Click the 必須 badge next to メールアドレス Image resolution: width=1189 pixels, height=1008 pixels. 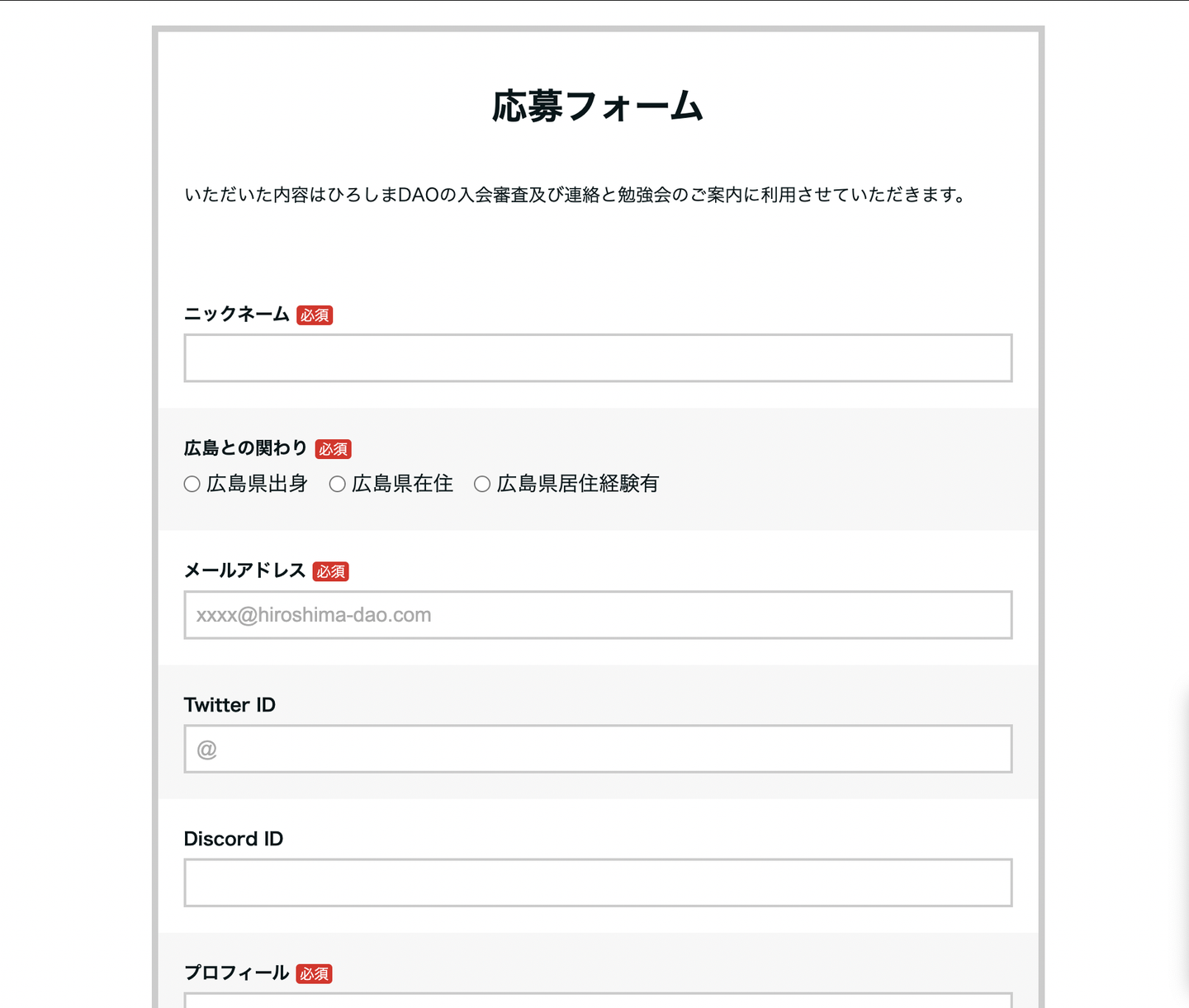[x=331, y=571]
